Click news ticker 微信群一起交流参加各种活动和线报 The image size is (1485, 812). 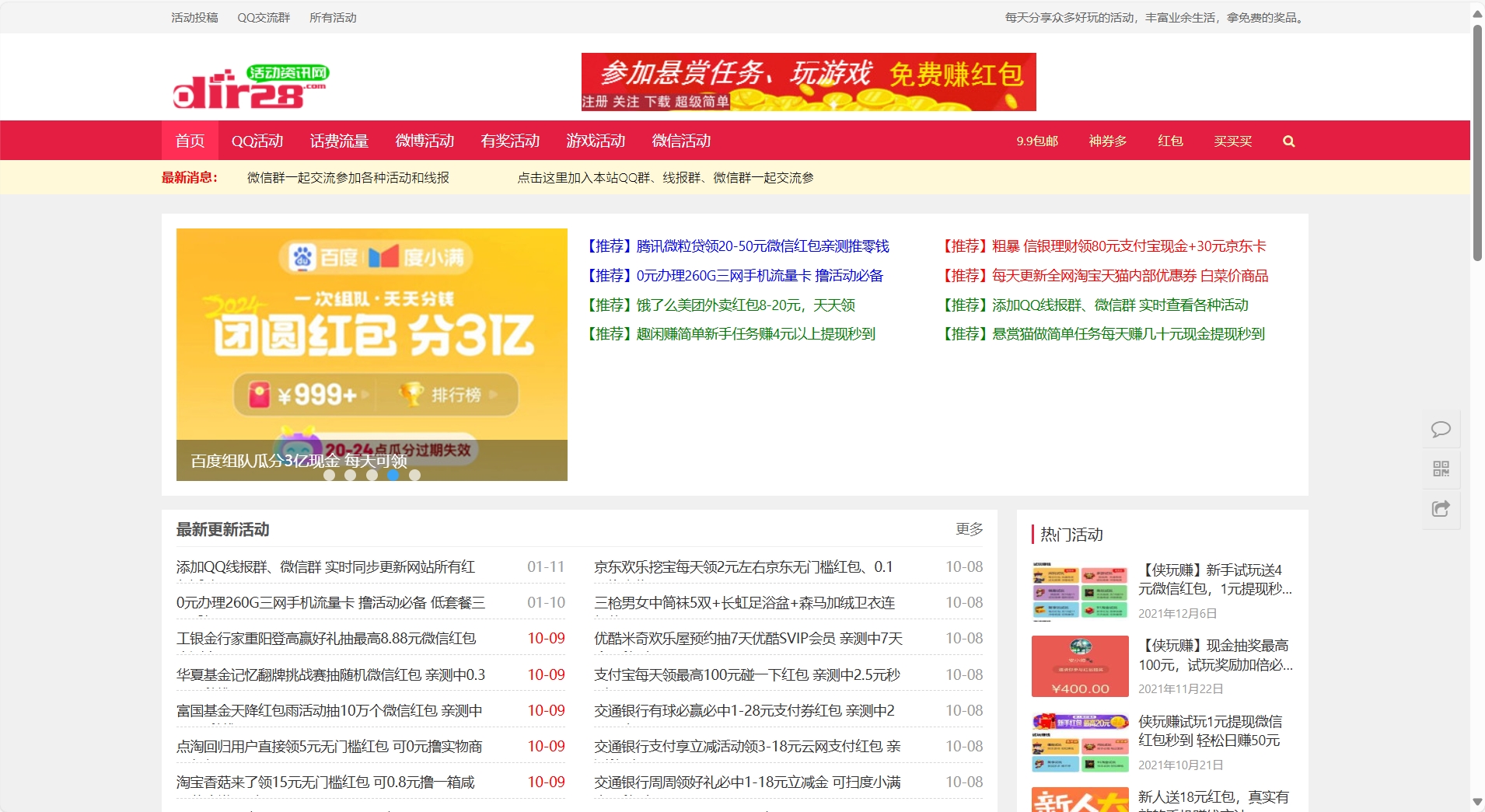tap(348, 178)
